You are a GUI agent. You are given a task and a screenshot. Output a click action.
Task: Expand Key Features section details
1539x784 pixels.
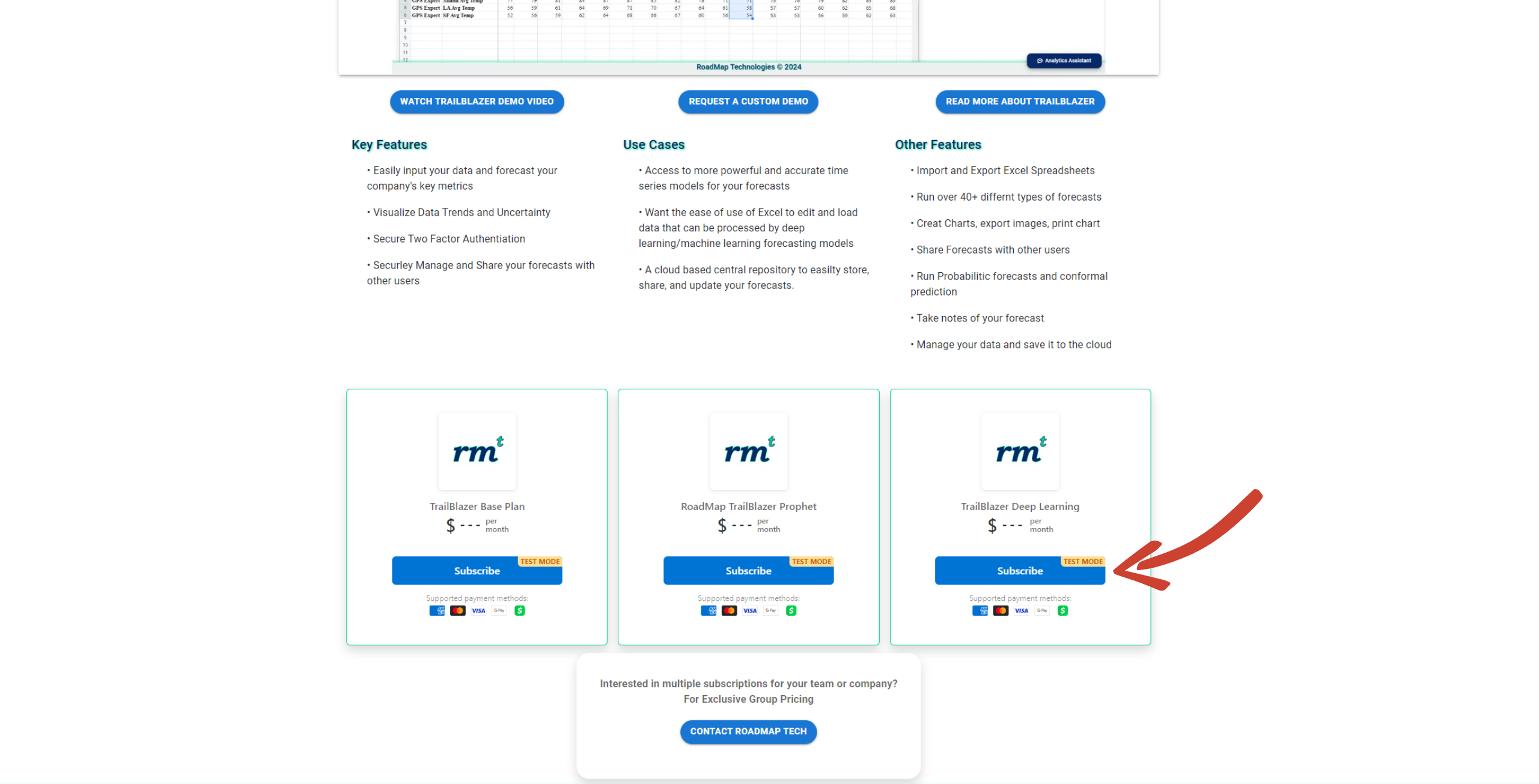pyautogui.click(x=390, y=144)
